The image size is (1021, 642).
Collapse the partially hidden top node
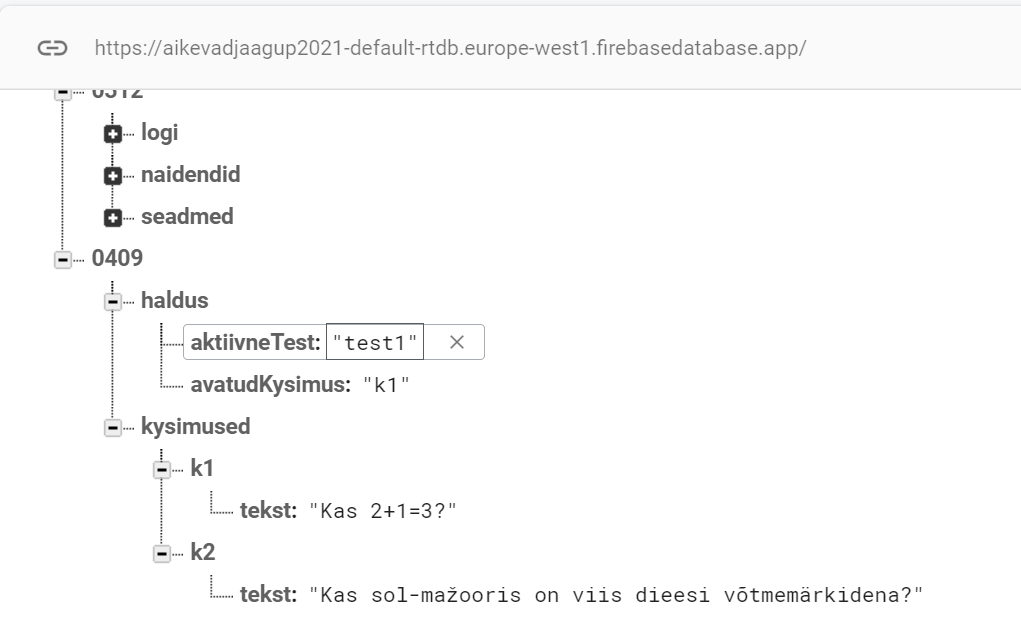tap(63, 94)
